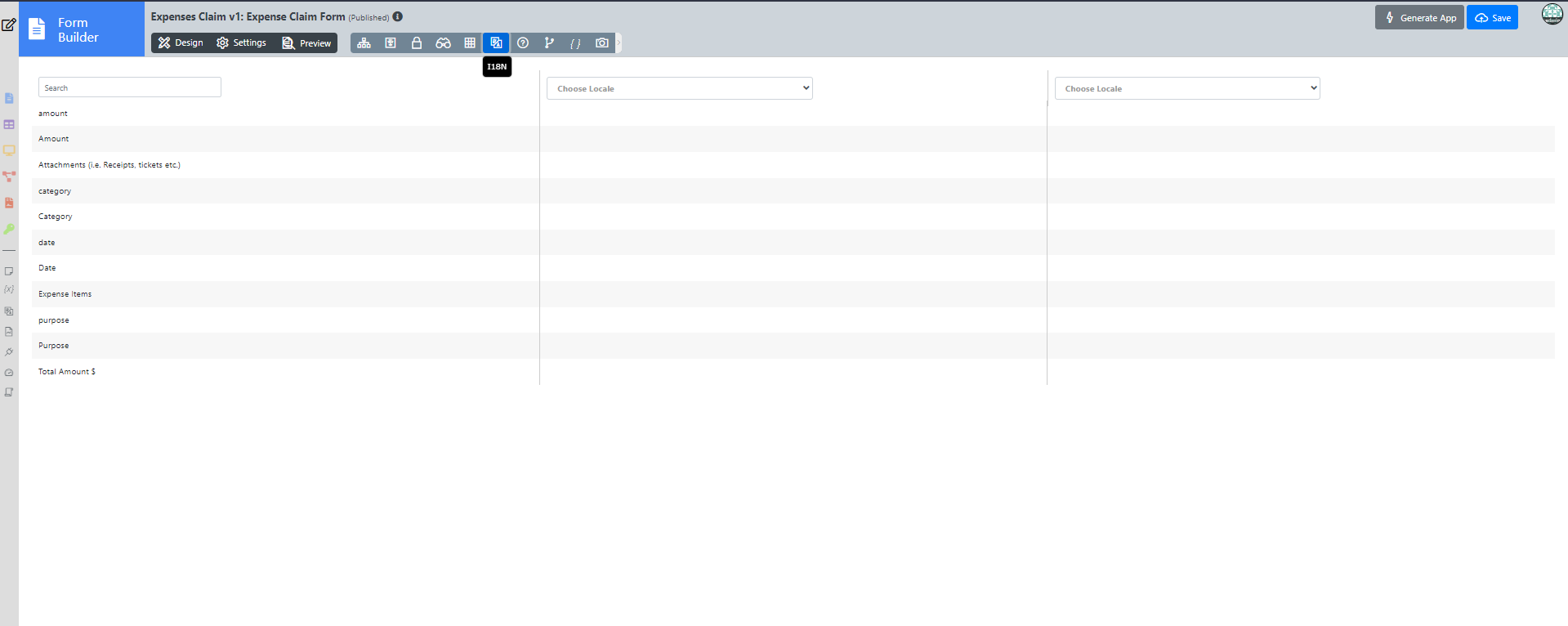Click the sidebar translation icon below {x}
The image size is (1568, 626).
click(x=9, y=311)
